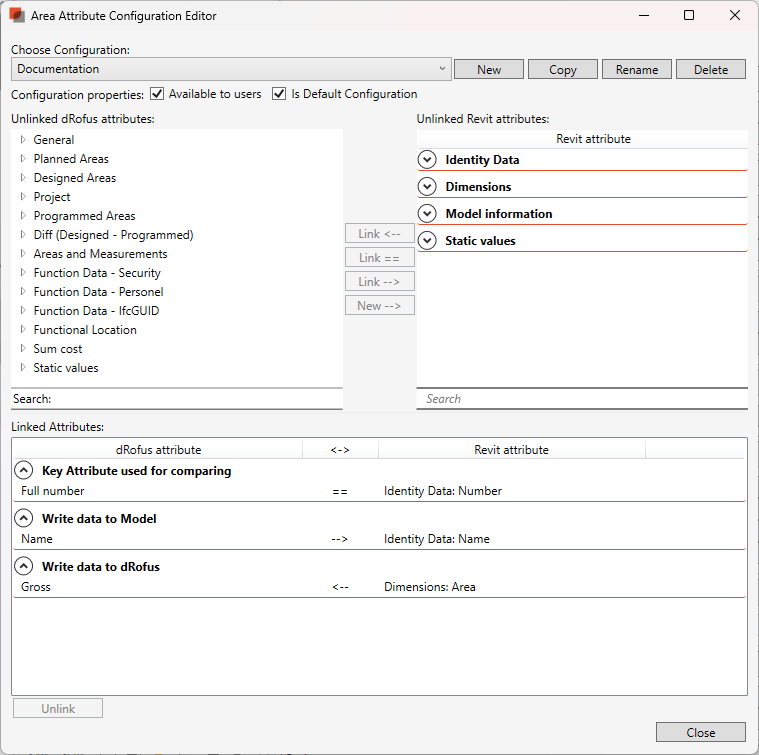Click the Copy configuration button

(563, 69)
